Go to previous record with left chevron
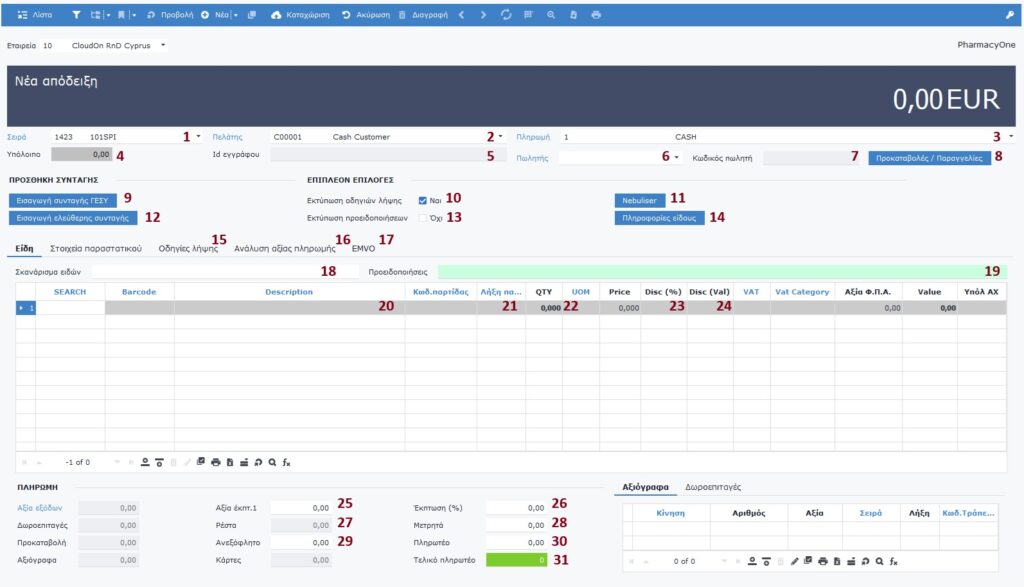Image resolution: width=1024 pixels, height=587 pixels. [461, 16]
